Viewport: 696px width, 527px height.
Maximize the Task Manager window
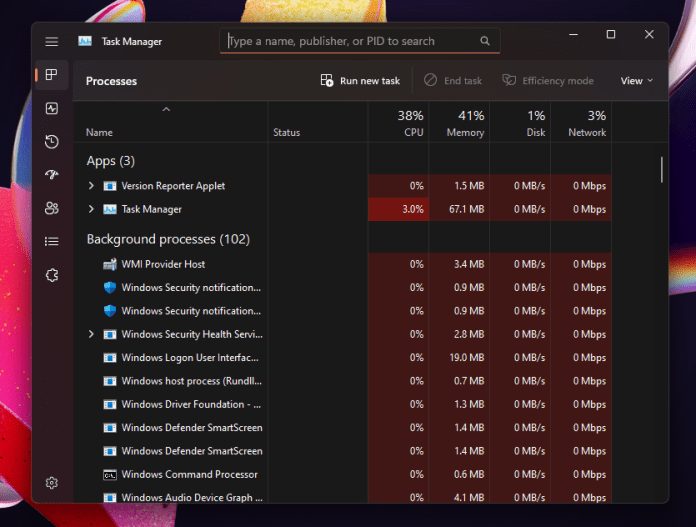coord(611,35)
